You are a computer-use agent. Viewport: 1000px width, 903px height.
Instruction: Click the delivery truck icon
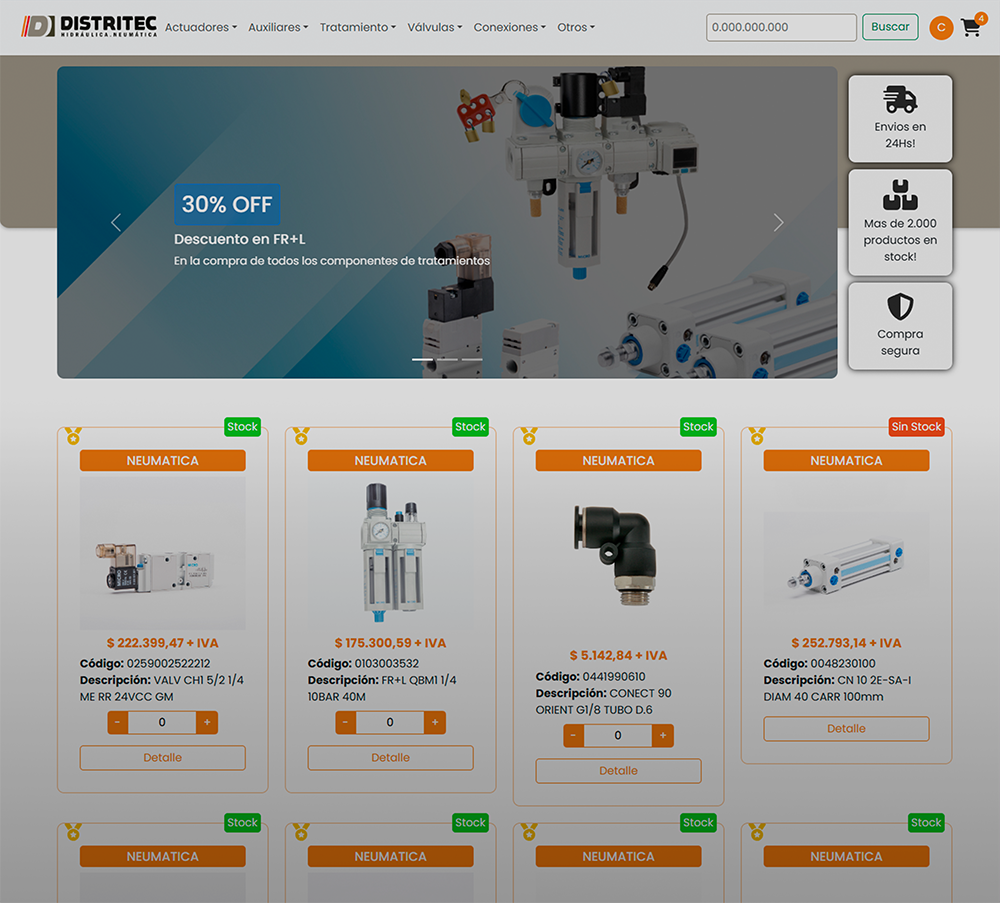900,99
